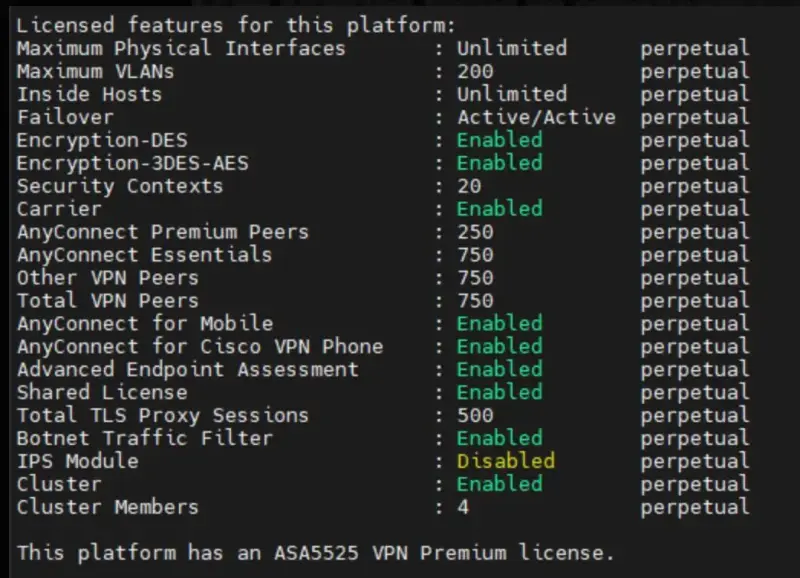This screenshot has width=800, height=578.
Task: Click the Enabled status for AnyConnect for Mobile
Action: (x=499, y=323)
